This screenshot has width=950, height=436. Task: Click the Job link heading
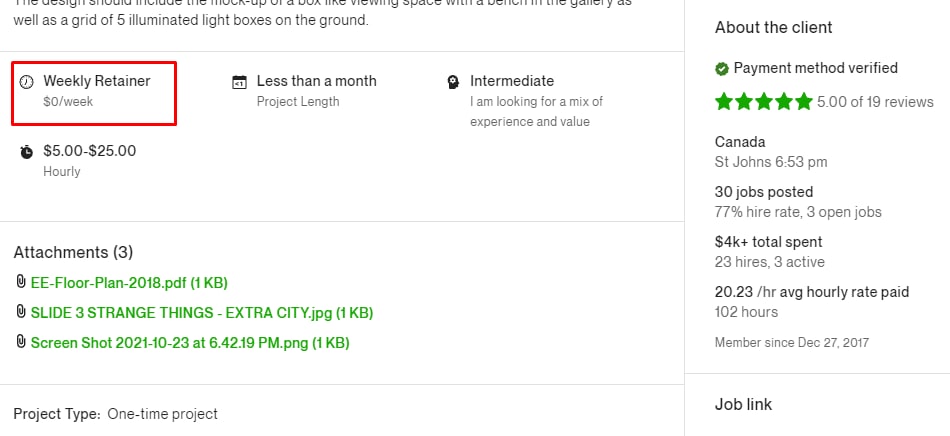pyautogui.click(x=743, y=405)
